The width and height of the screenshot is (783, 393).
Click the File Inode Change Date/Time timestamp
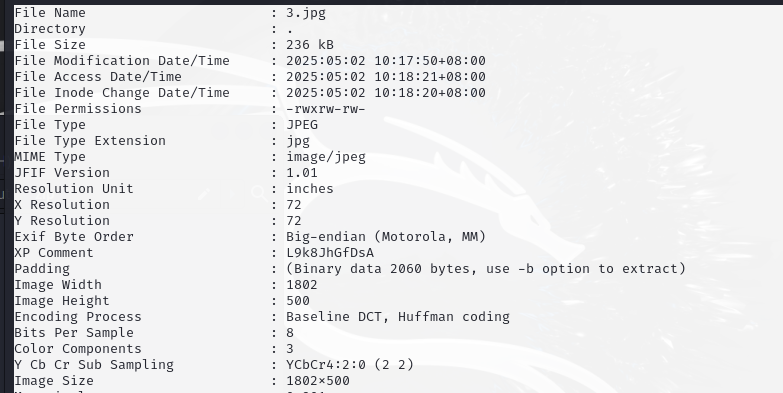tap(386, 93)
